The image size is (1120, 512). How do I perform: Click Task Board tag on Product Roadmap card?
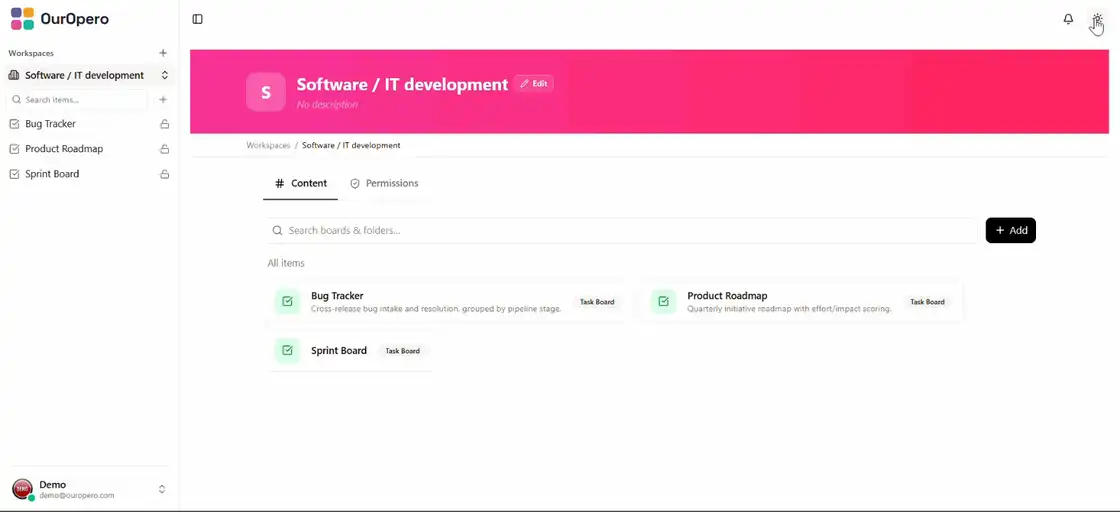pos(927,302)
